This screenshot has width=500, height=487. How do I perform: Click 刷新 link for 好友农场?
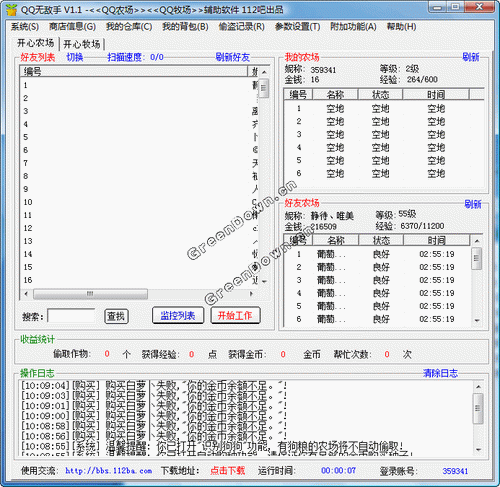[x=473, y=204]
